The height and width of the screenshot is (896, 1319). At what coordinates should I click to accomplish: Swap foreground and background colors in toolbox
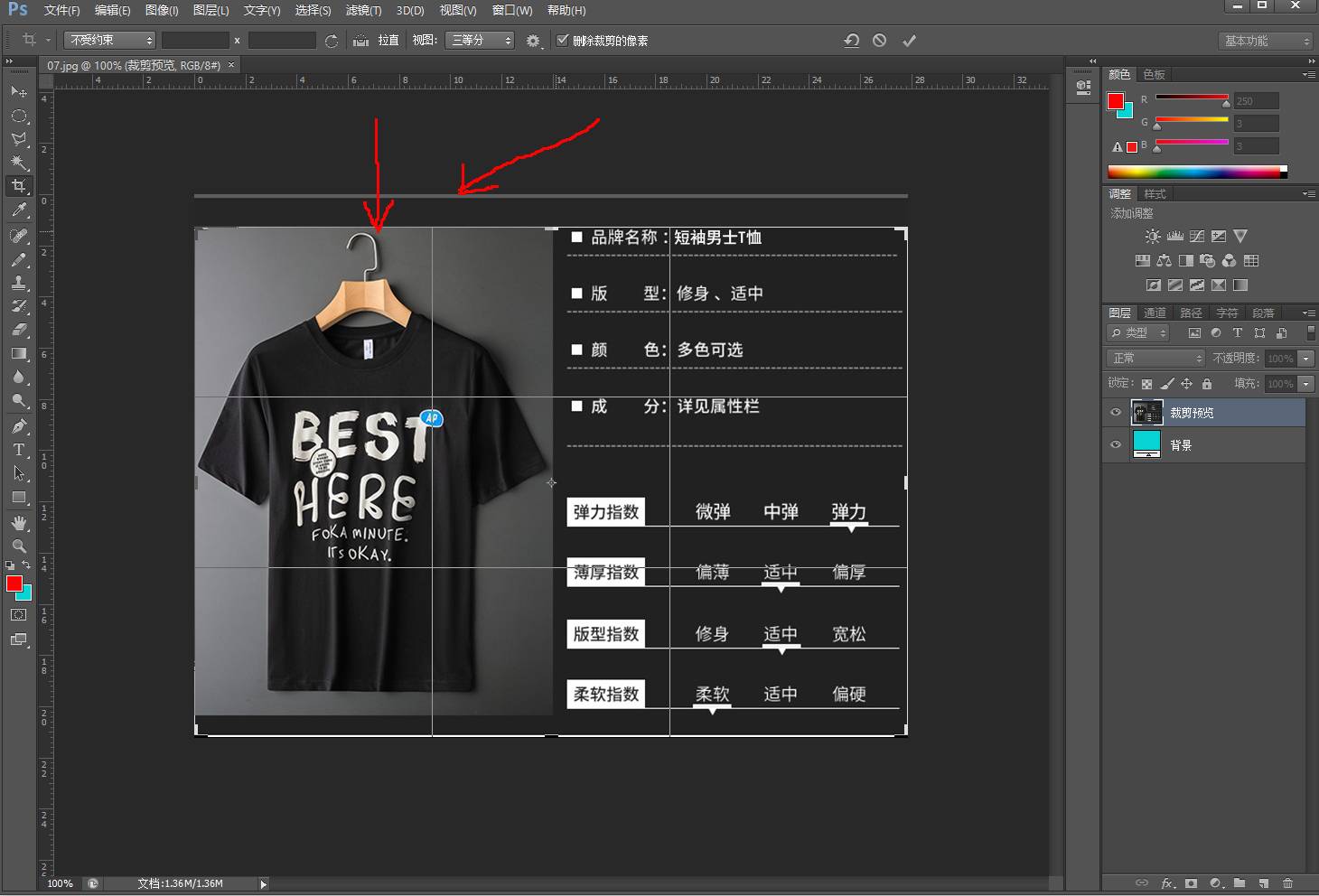27,565
